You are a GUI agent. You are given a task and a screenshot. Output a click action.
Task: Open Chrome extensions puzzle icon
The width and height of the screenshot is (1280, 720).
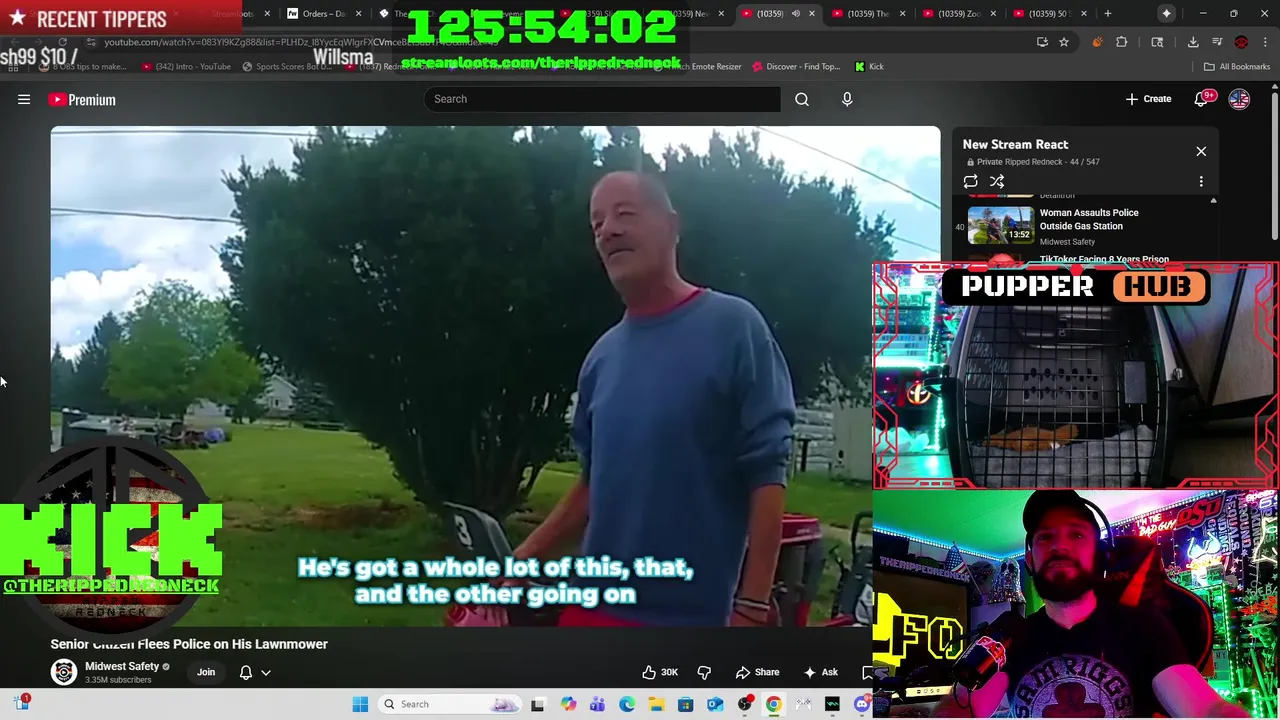point(1121,42)
